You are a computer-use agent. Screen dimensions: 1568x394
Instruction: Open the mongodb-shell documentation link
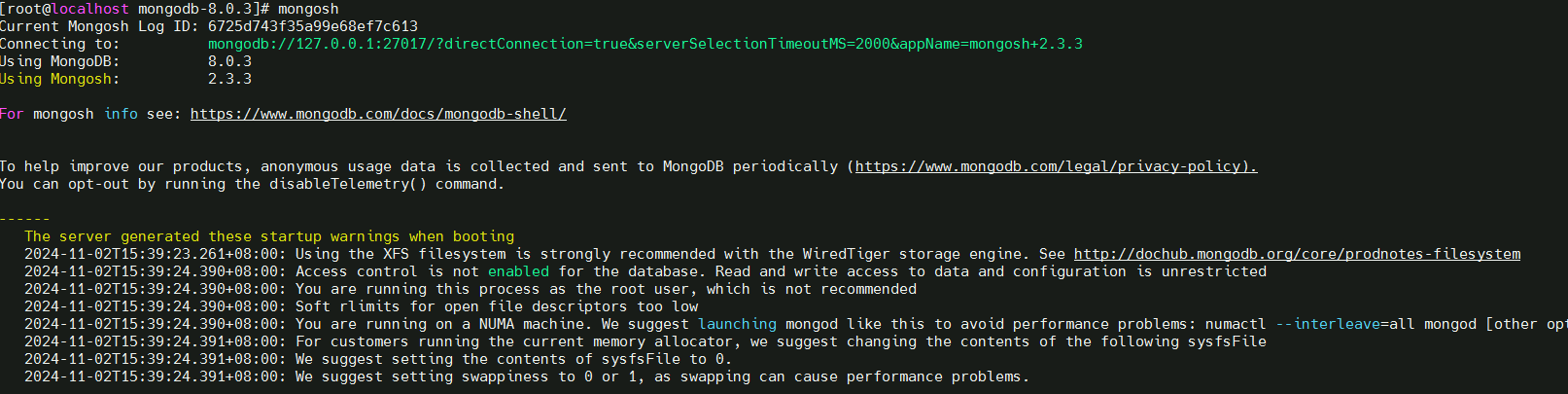click(378, 114)
